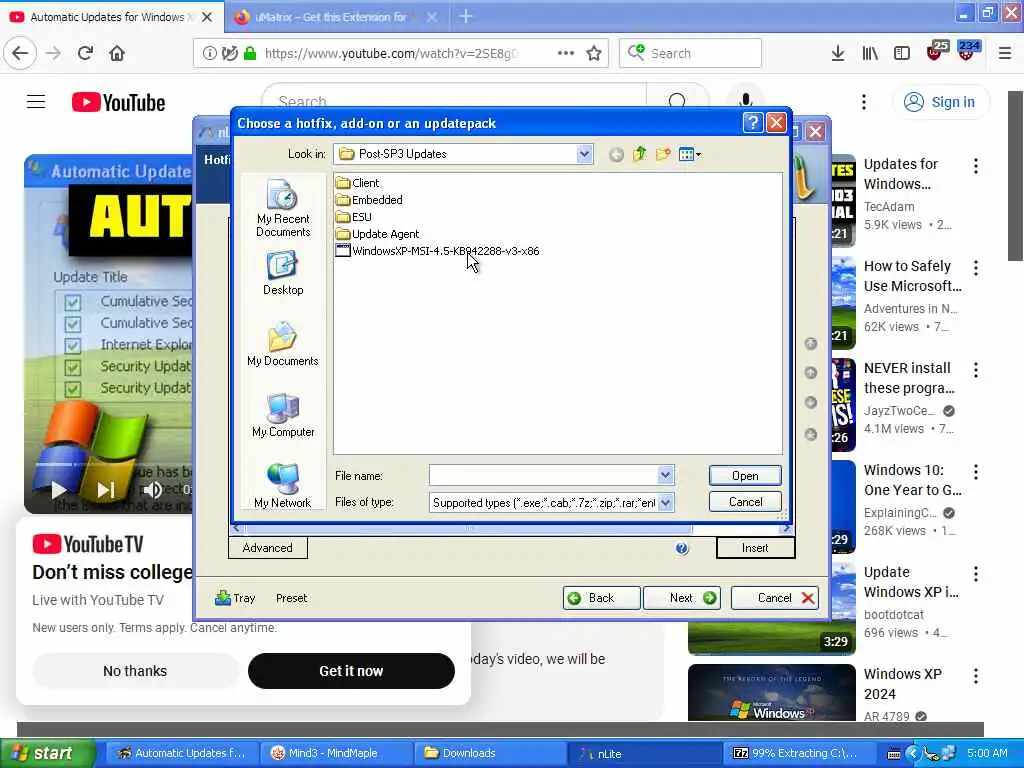The image size is (1024, 768).
Task: Click nLite Back button
Action: 601,598
